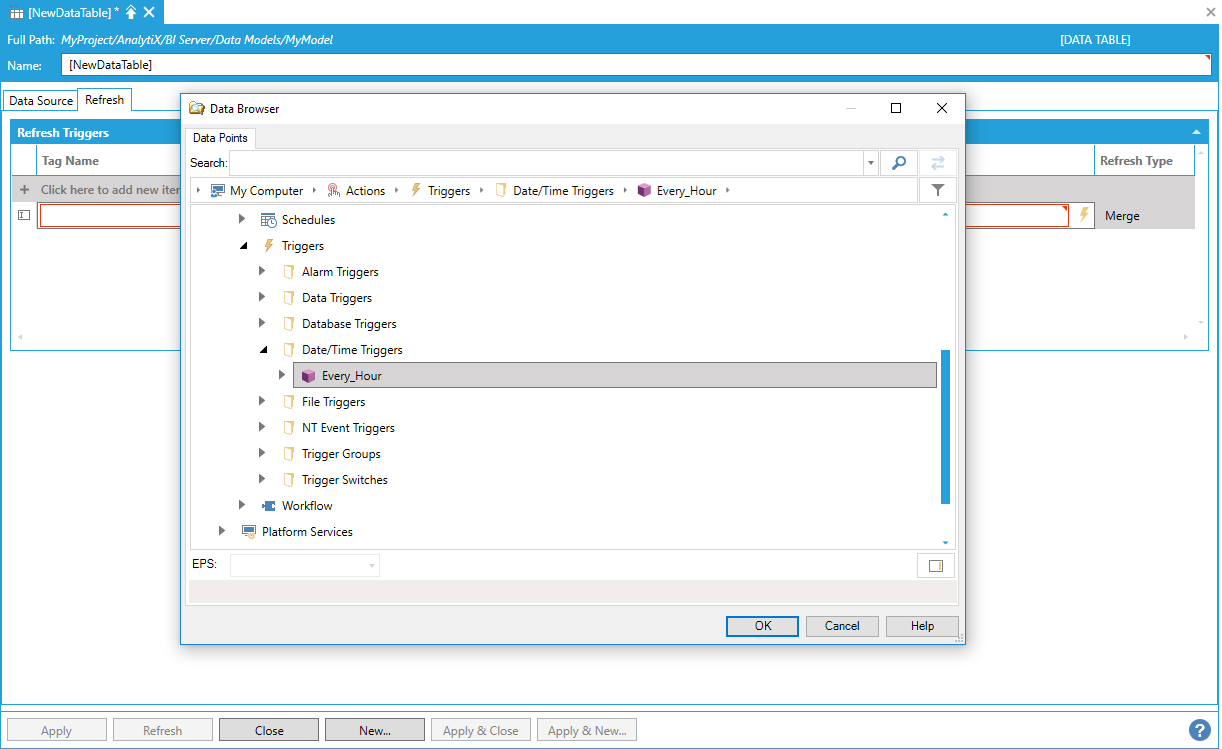
Task: Click the Every_Hour purple cube icon in tree
Action: click(x=308, y=376)
